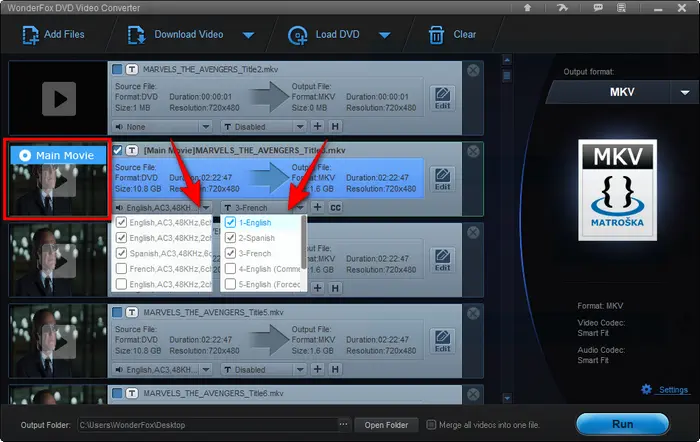Expand the Load DVD dropdown arrow
Screen dimensions: 700x442
[383, 35]
